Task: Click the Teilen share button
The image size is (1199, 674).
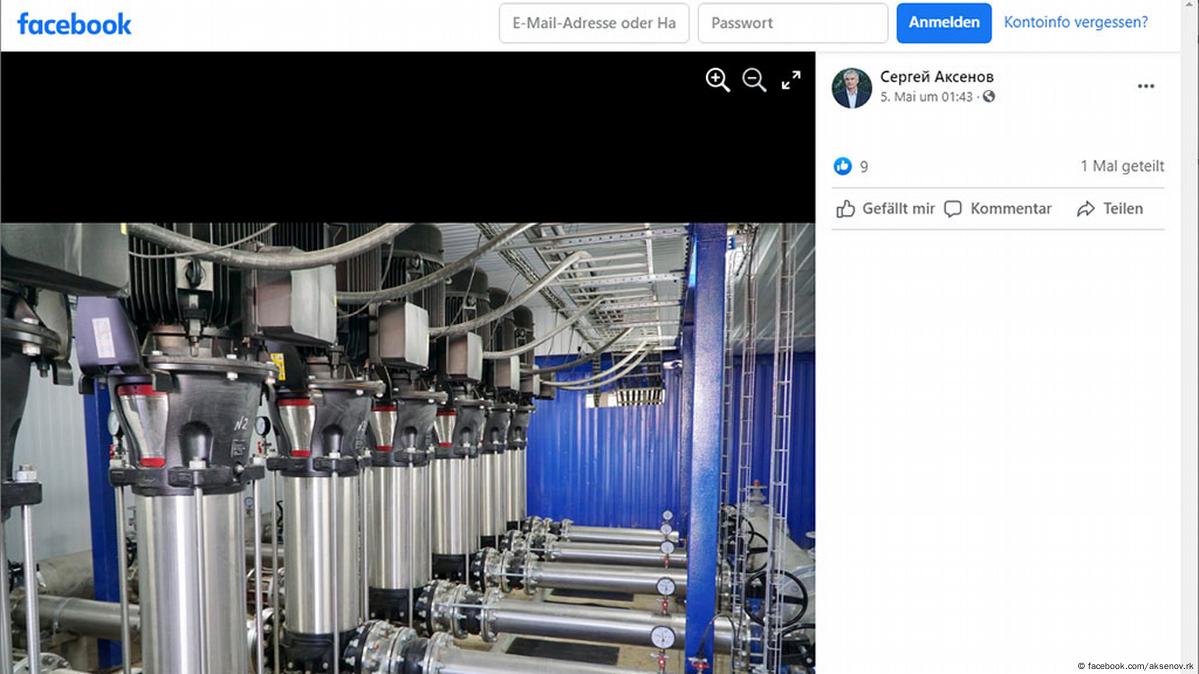Action: 1110,209
